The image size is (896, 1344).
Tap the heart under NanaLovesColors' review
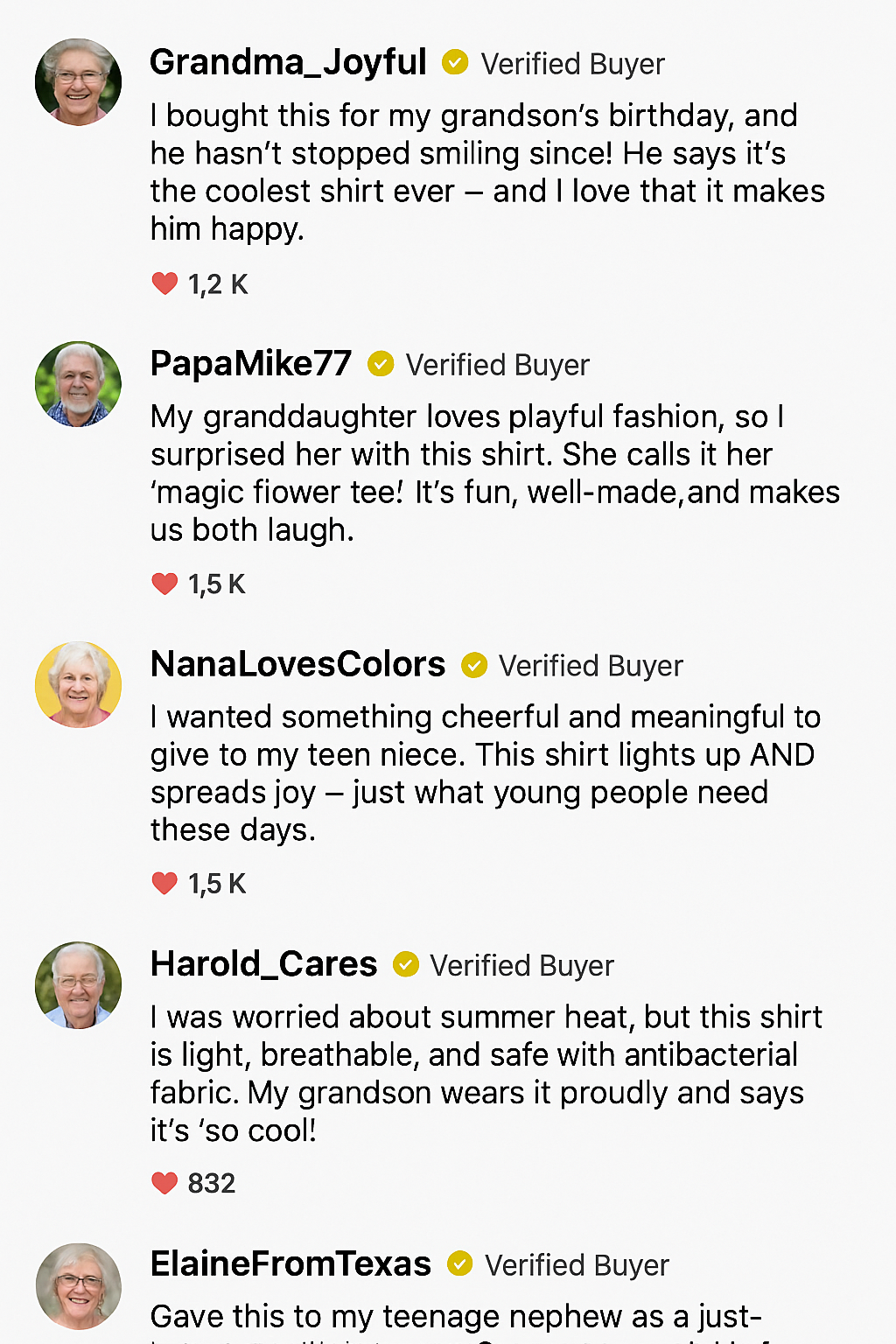164,884
